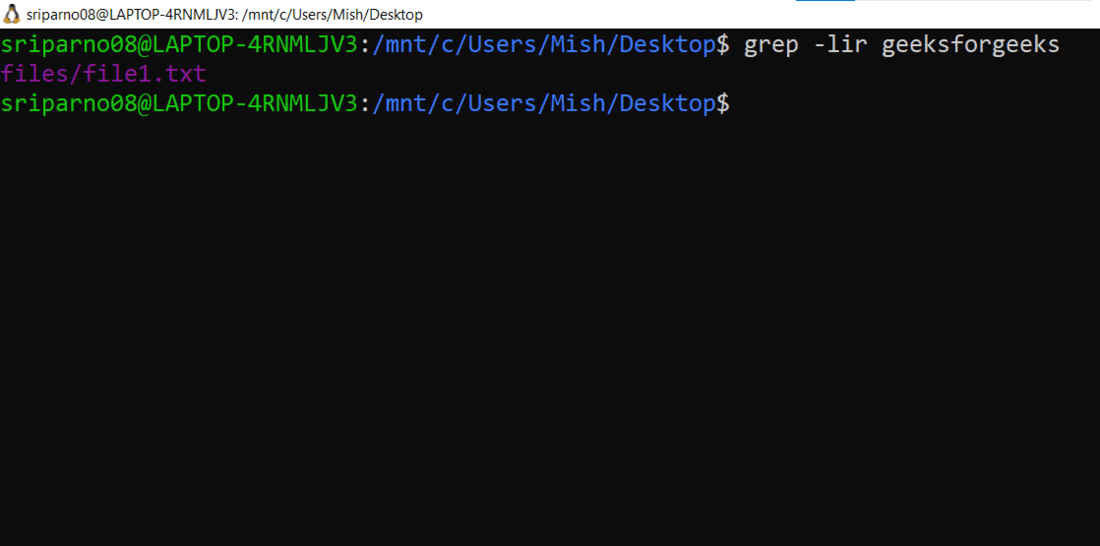Click the files/file1.txt output result

tap(104, 74)
